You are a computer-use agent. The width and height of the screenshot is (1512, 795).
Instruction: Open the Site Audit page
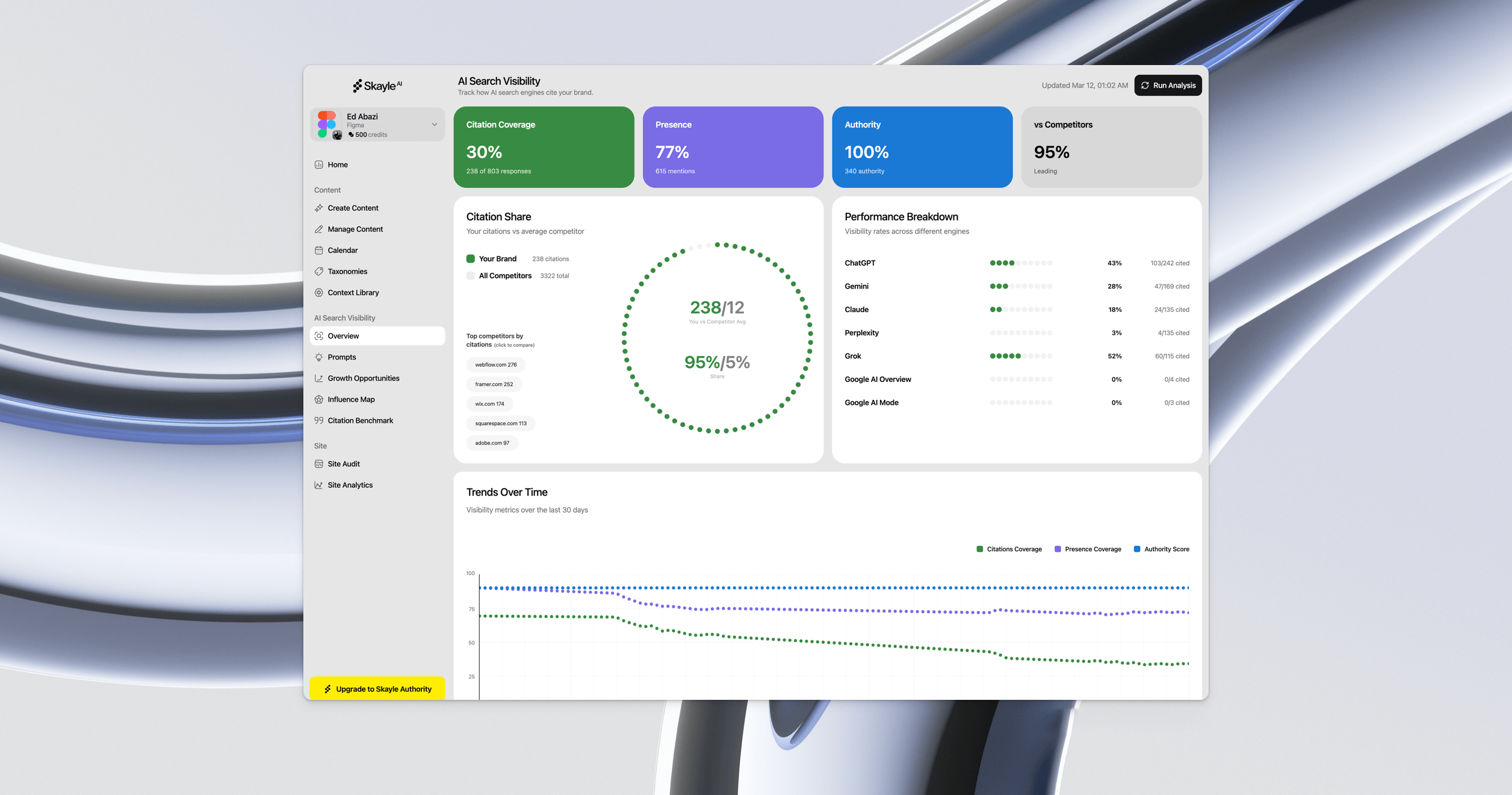pyautogui.click(x=343, y=463)
